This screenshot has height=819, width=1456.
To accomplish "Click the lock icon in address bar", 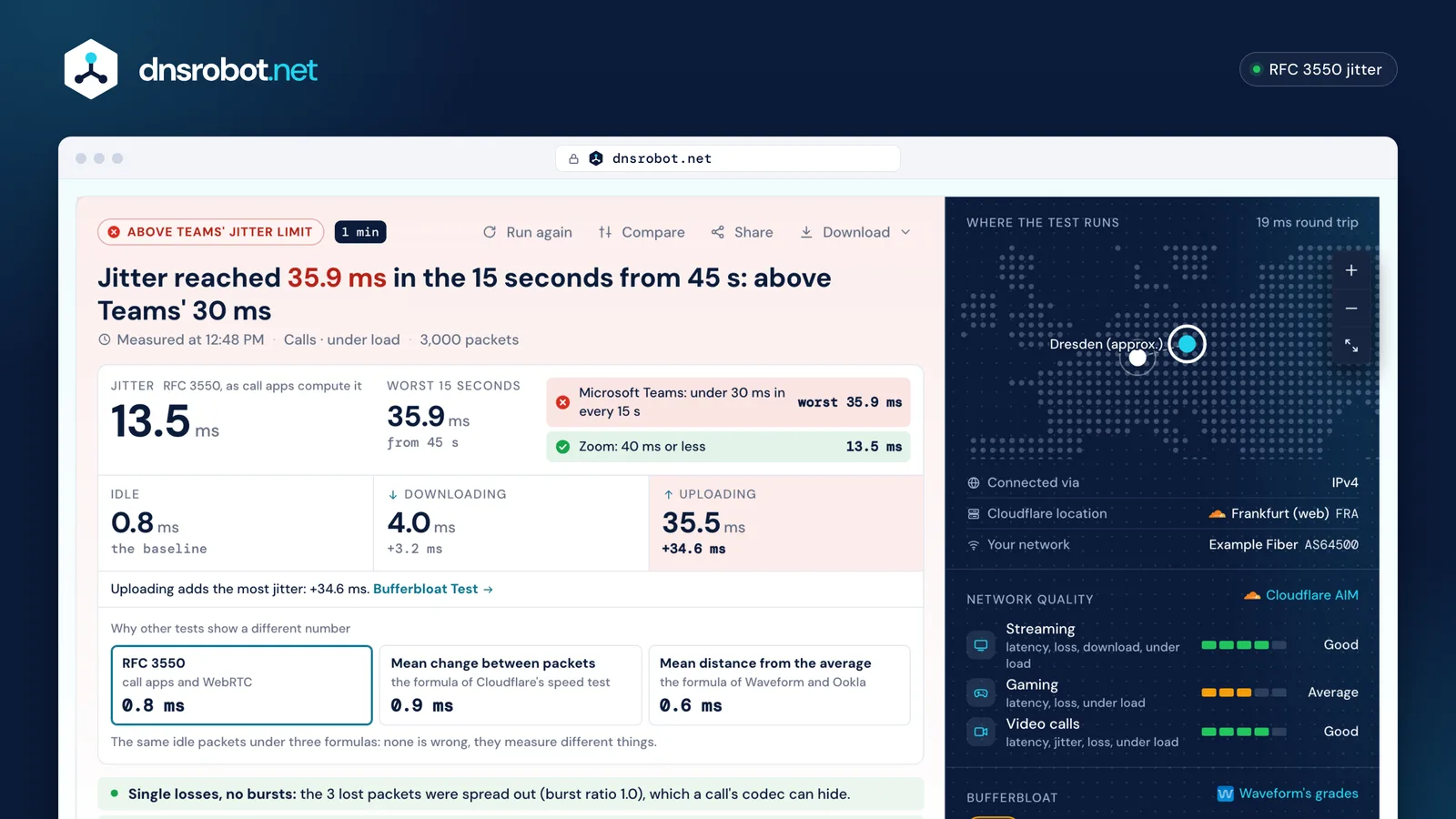I will [573, 158].
